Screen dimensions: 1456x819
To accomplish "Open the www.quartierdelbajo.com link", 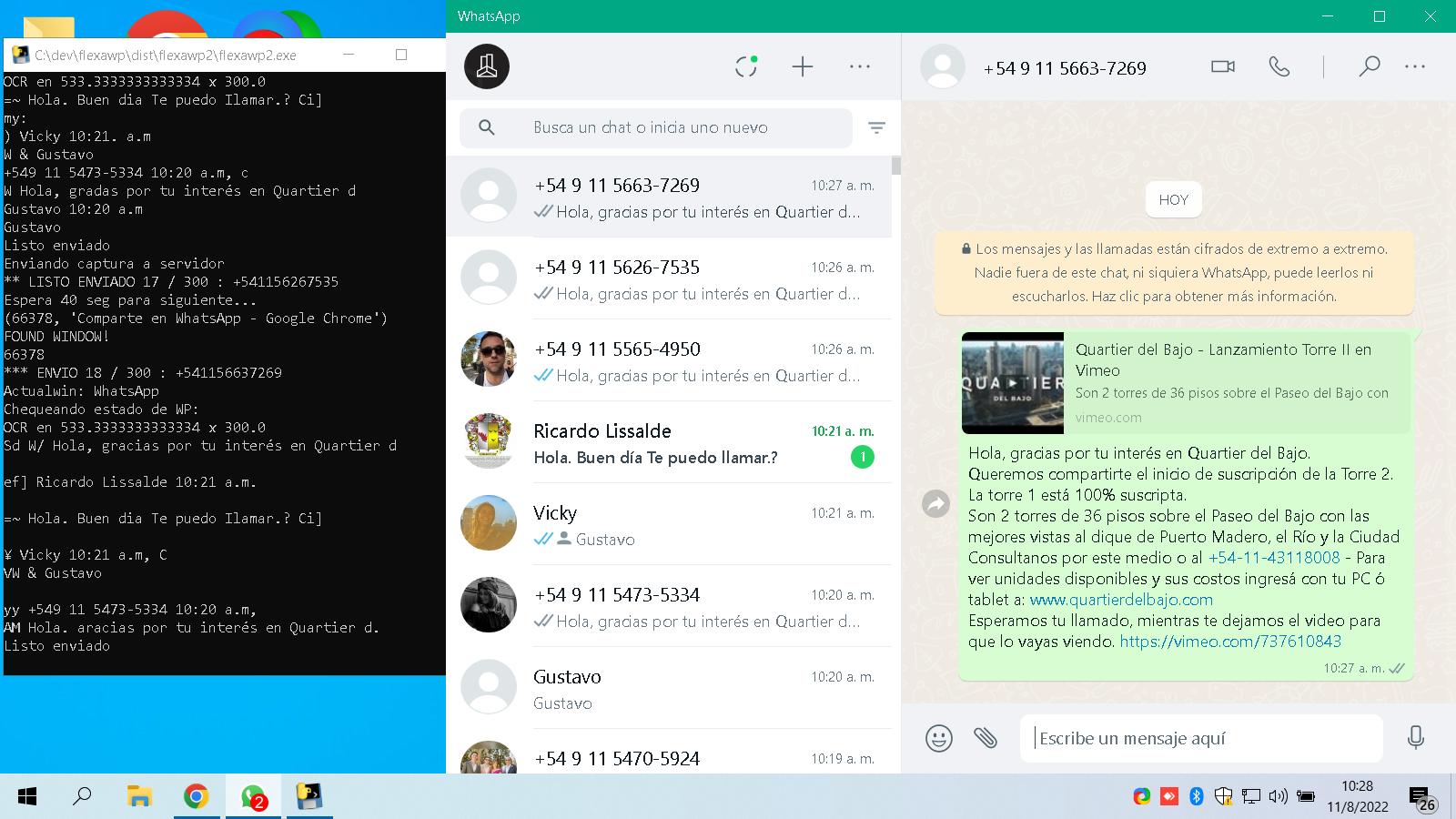I will (x=1121, y=600).
